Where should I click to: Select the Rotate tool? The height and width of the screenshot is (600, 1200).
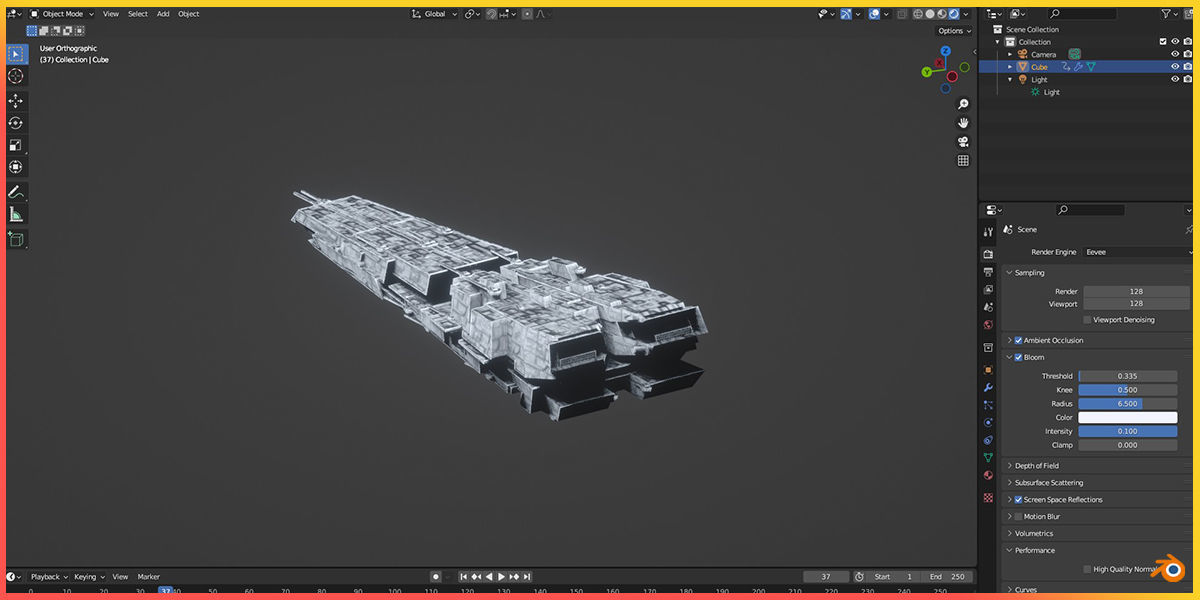[x=16, y=123]
